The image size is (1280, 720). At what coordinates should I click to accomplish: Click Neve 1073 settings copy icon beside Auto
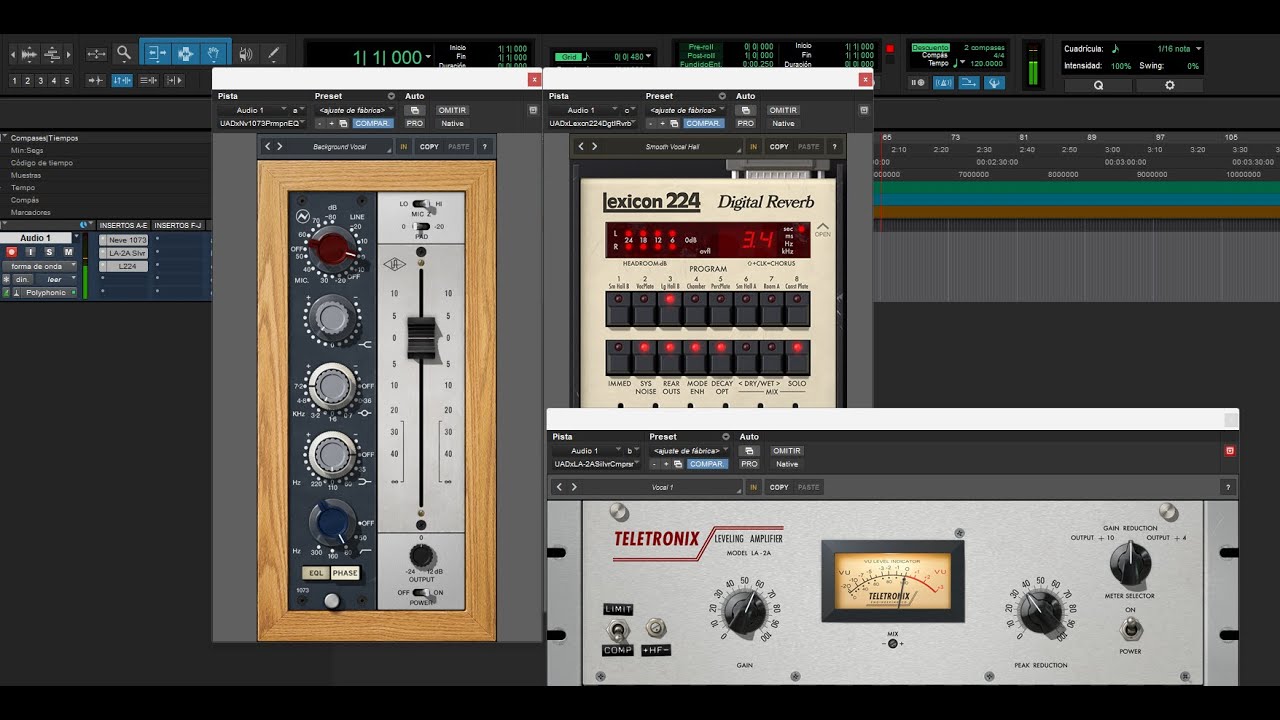(x=415, y=110)
